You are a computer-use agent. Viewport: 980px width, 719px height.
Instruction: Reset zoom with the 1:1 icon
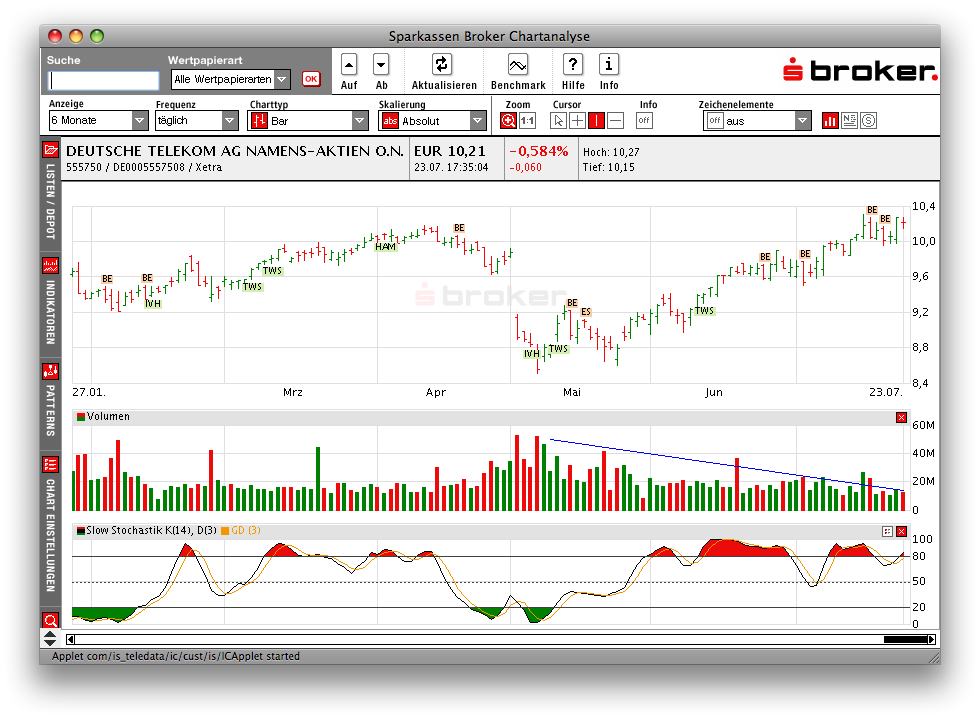pyautogui.click(x=527, y=121)
